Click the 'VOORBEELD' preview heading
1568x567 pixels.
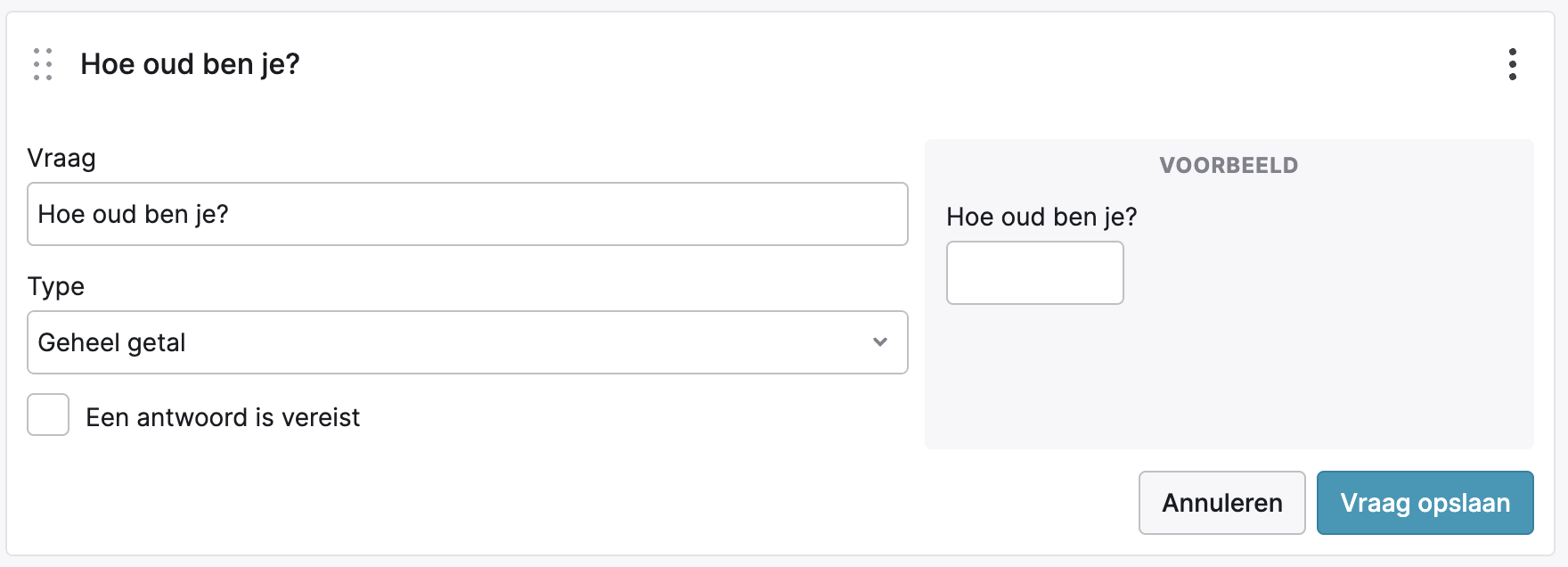pos(1229,165)
